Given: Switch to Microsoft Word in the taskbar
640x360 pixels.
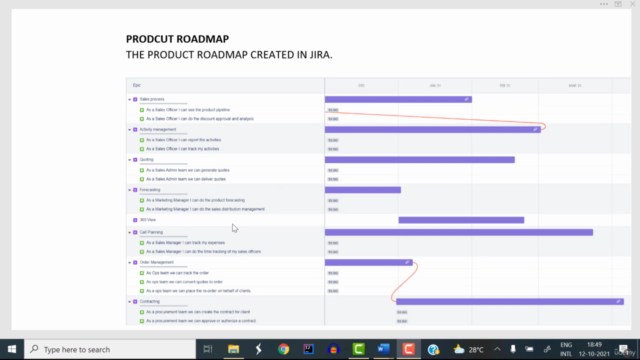Looking at the screenshot, I should [383, 349].
